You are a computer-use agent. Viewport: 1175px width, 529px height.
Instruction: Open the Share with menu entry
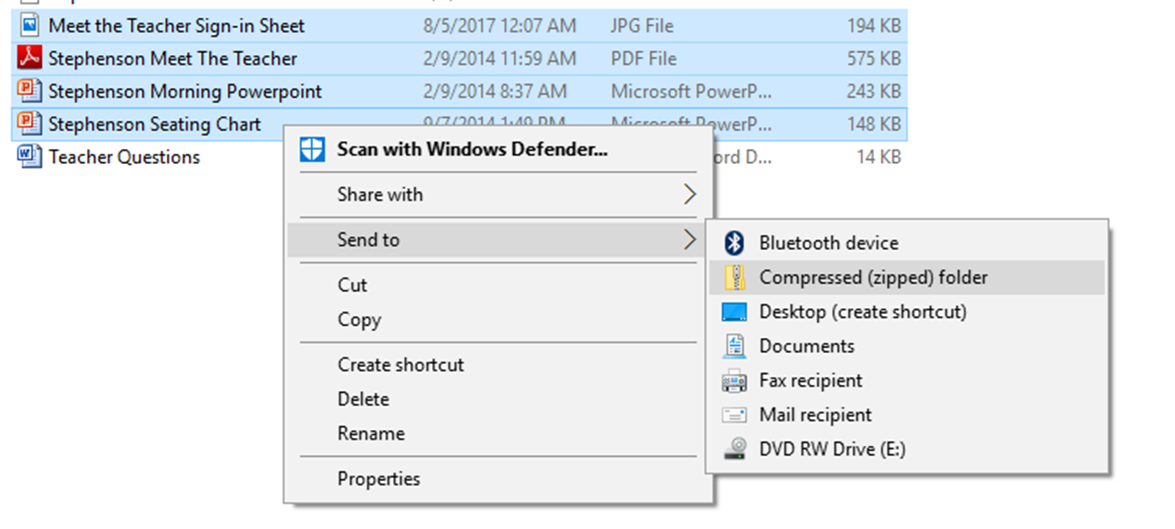(498, 195)
